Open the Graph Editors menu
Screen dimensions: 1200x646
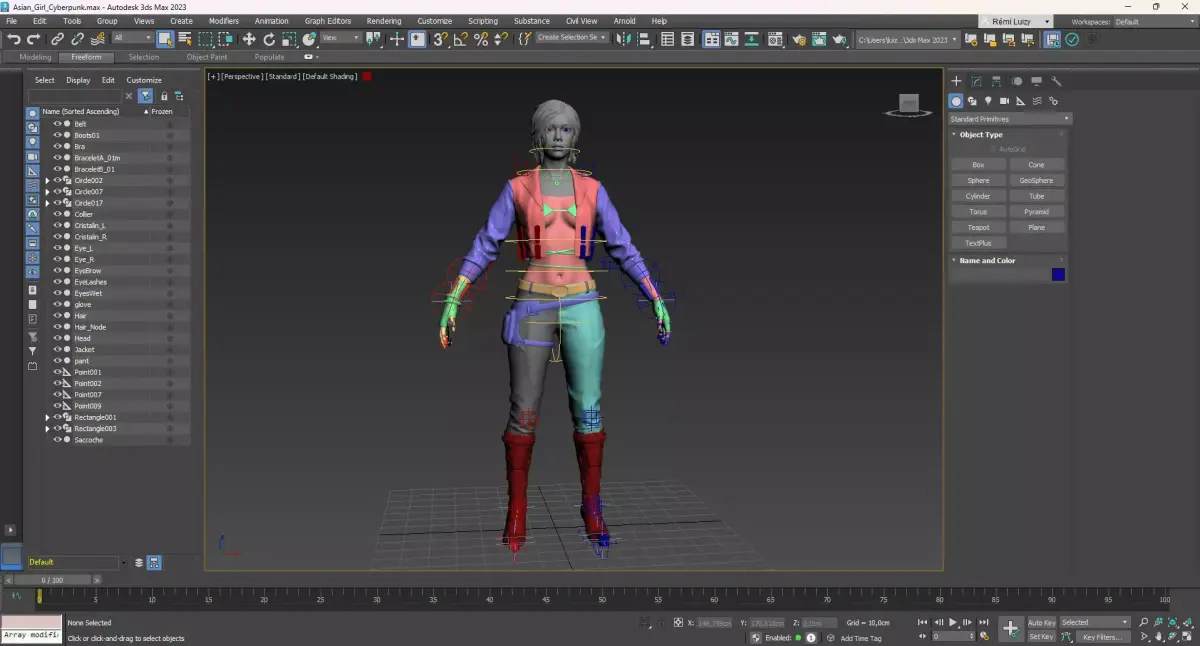tap(328, 21)
